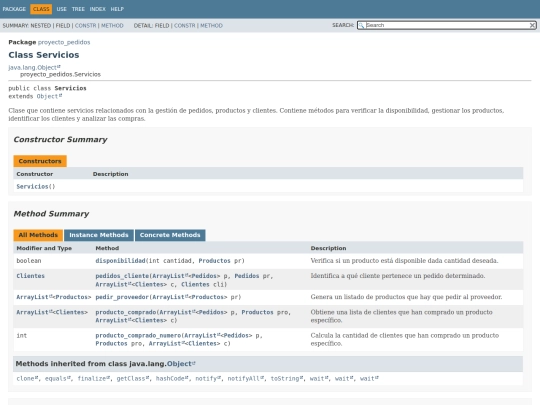Open the Object link after extends
Viewport: 540px width, 405px height.
click(49, 96)
